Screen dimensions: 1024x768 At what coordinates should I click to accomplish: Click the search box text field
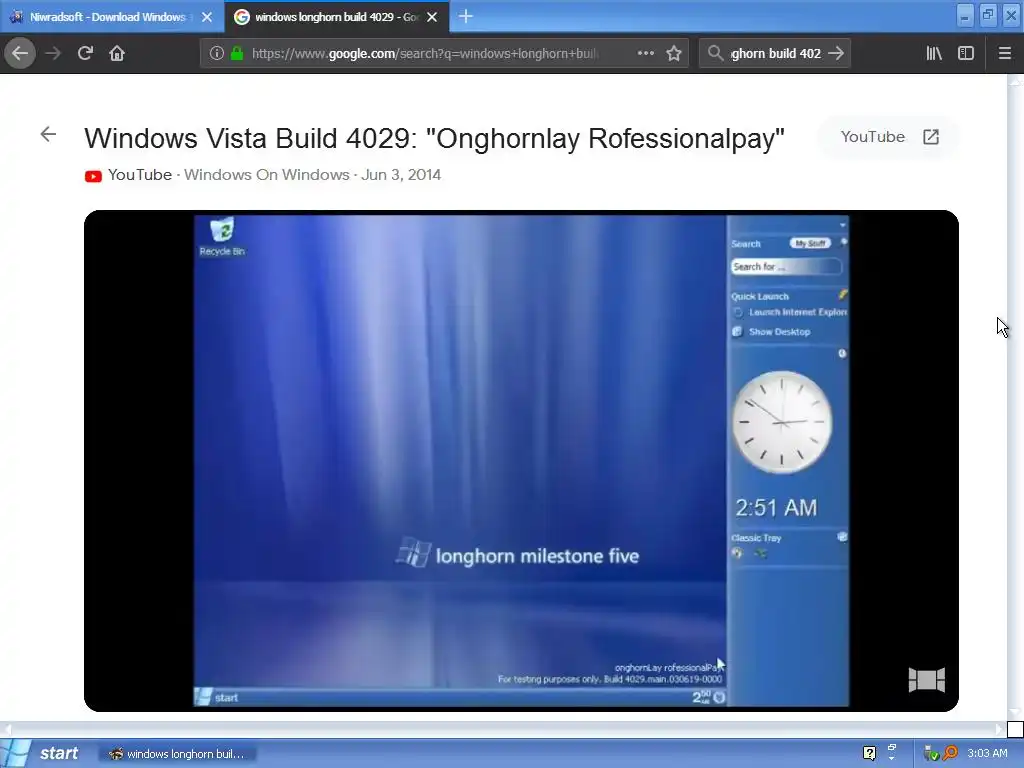775,54
